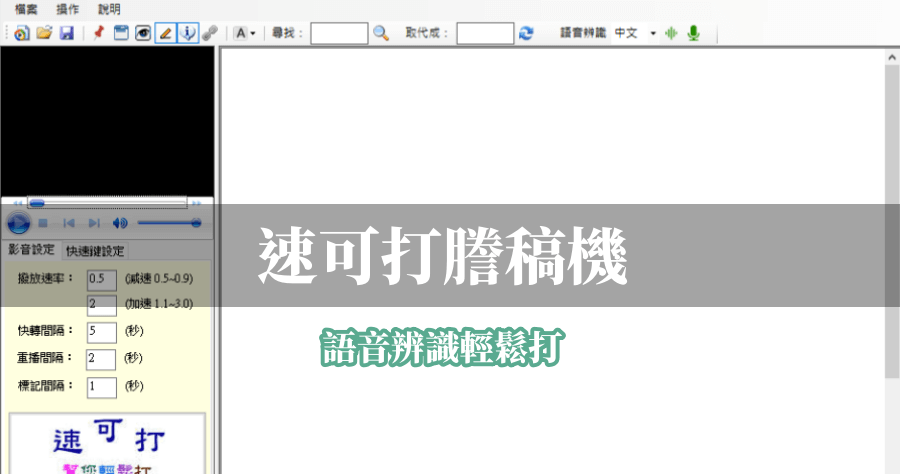The image size is (900, 474).
Task: Open media file icon in toolbar
Action: [x=22, y=33]
